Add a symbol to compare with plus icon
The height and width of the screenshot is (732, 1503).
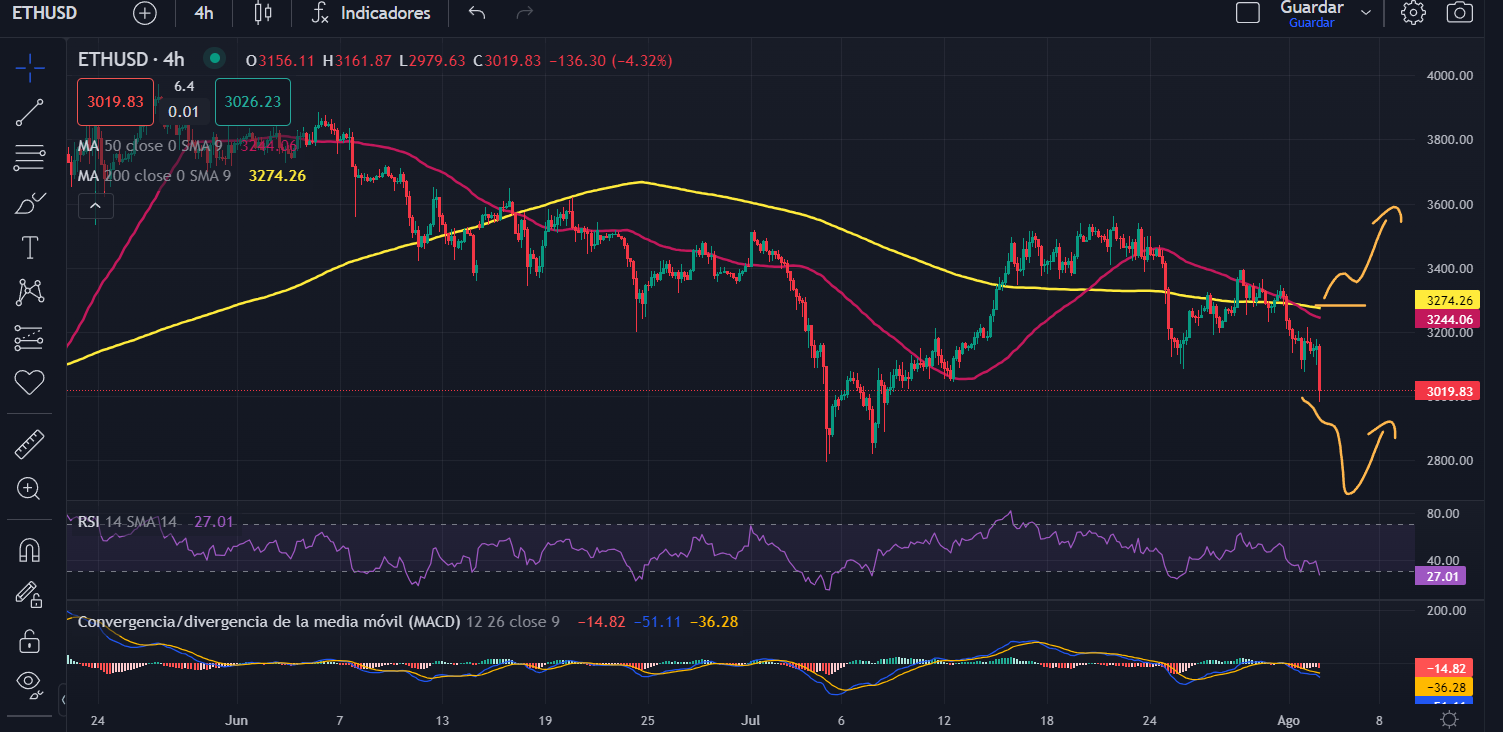145,13
